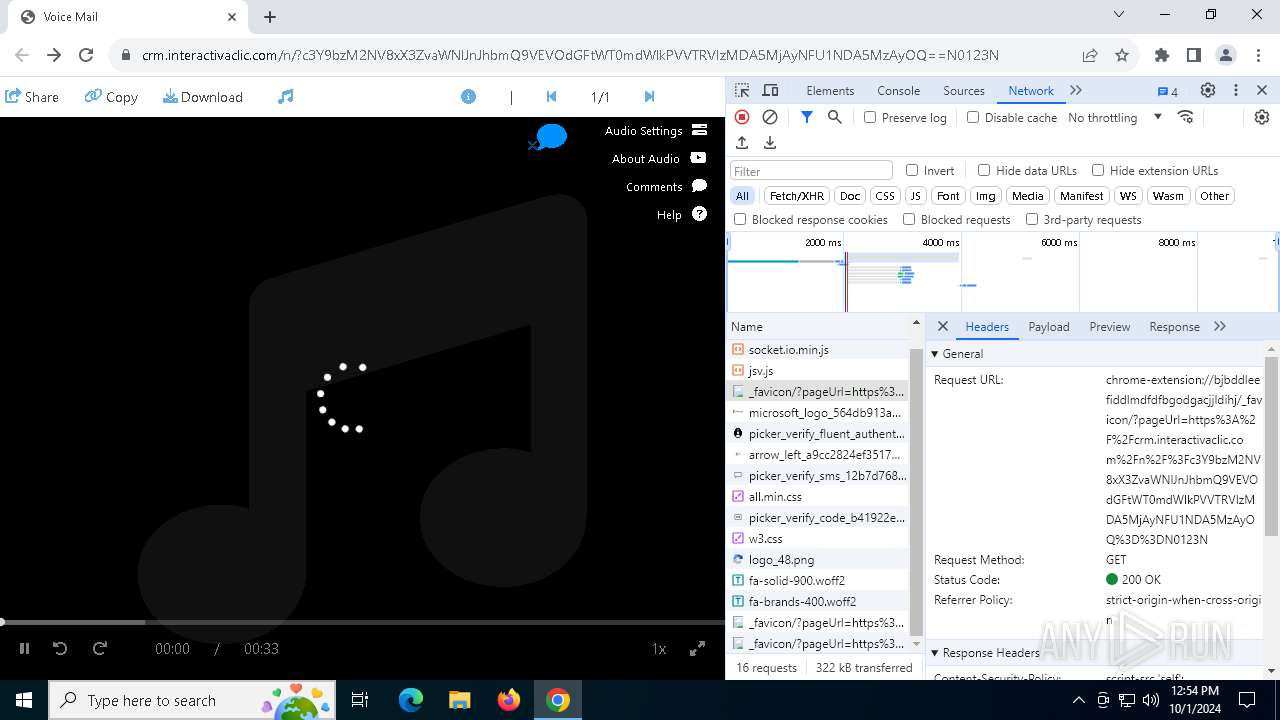Click the network Filter input field
The width and height of the screenshot is (1280, 720).
click(x=811, y=171)
